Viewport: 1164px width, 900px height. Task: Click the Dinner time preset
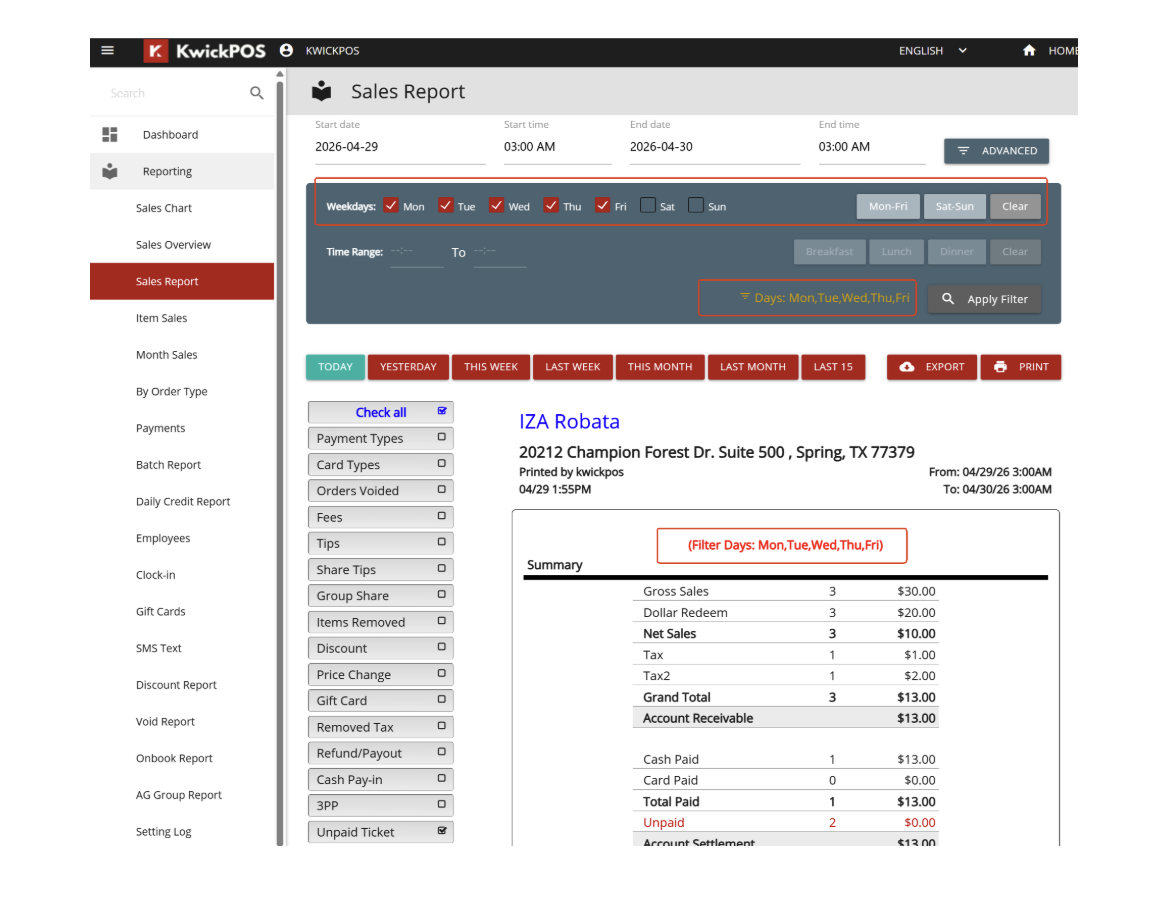pyautogui.click(x=956, y=252)
